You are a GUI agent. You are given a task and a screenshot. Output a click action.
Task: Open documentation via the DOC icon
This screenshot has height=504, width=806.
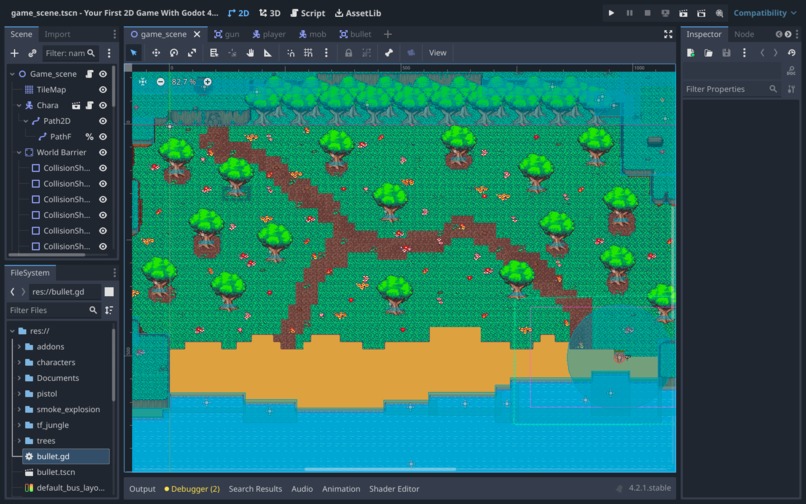pos(791,71)
